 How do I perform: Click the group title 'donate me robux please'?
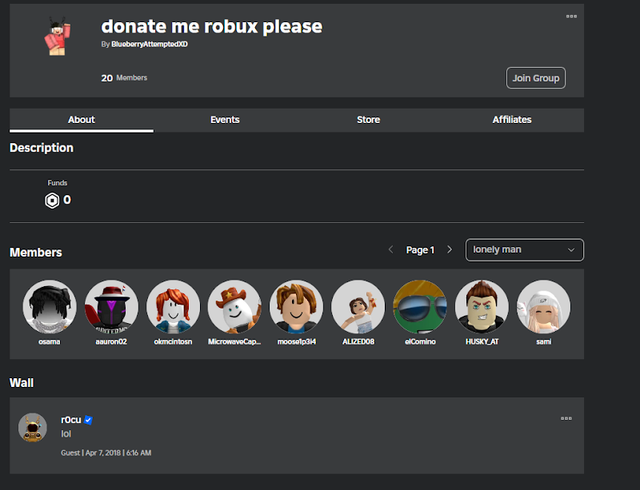(x=212, y=27)
